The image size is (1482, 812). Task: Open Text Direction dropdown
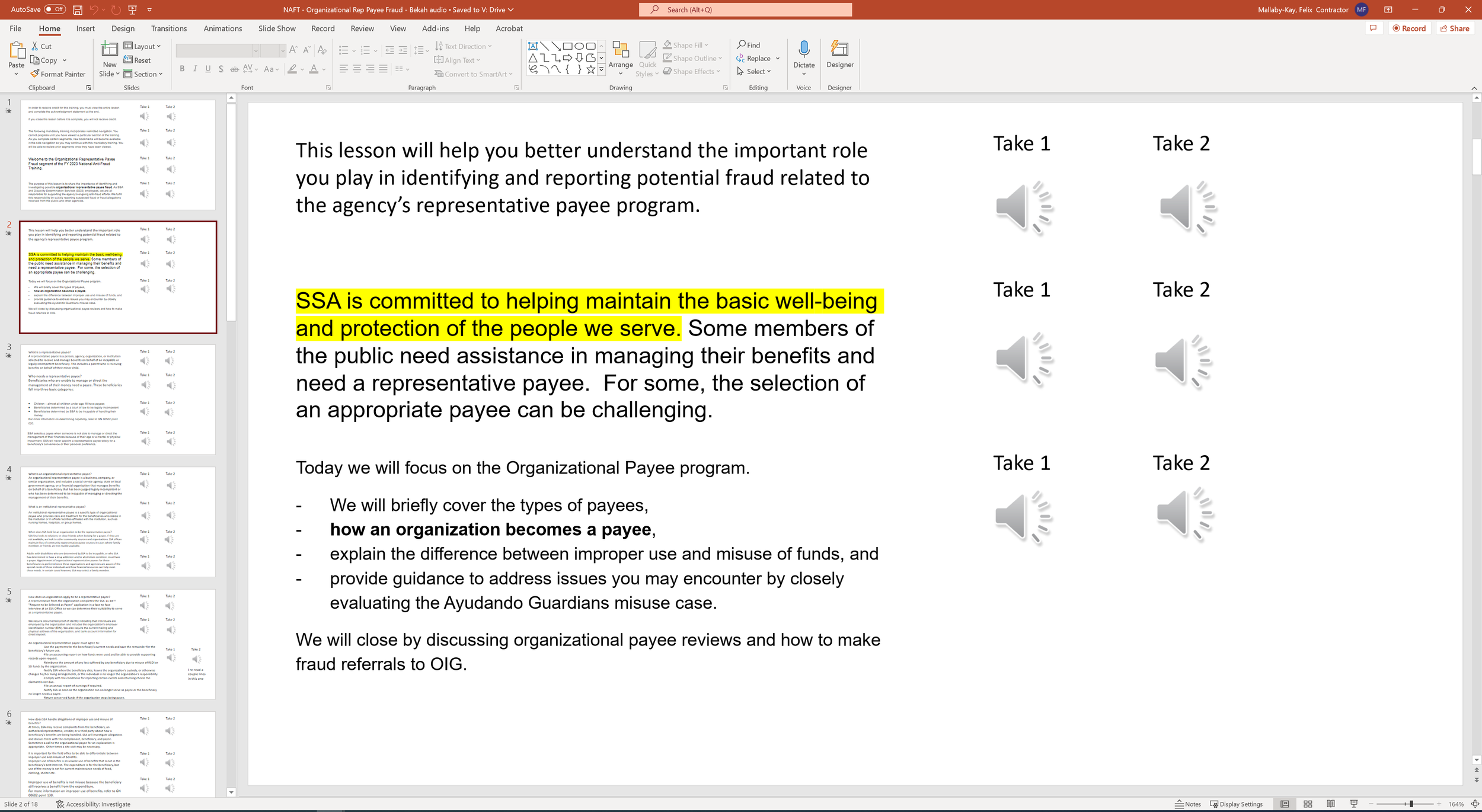tap(463, 46)
